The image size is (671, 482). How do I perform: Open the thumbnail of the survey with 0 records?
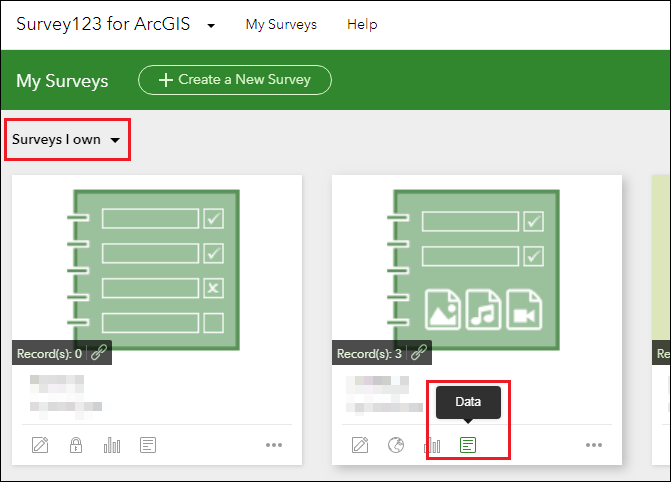157,270
